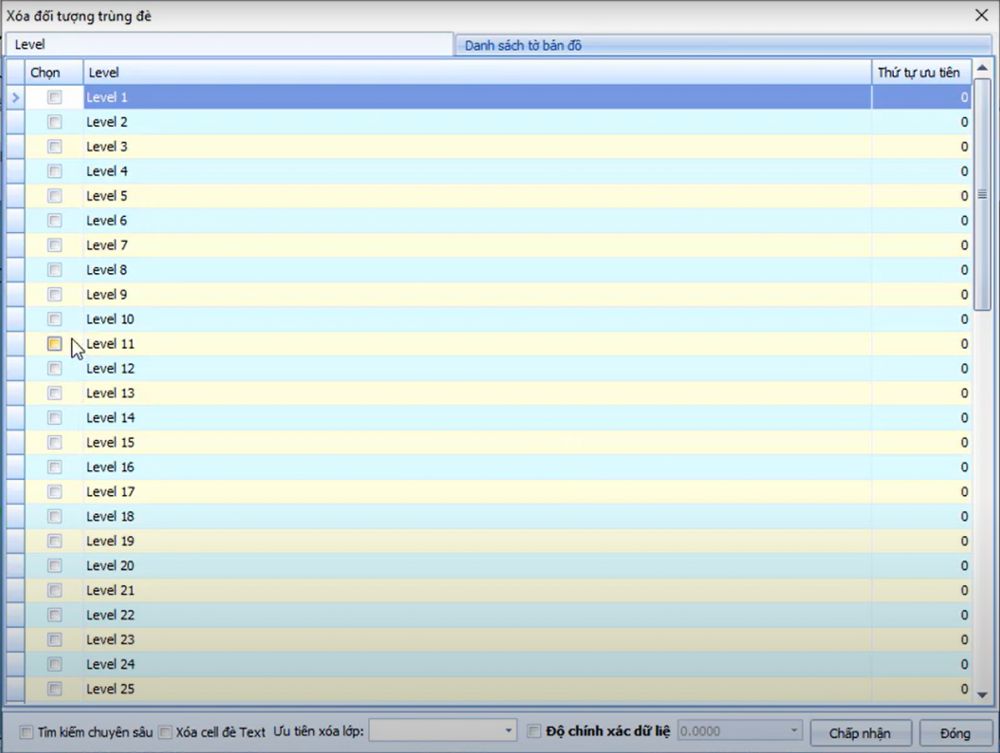The height and width of the screenshot is (753, 1000).
Task: Select the Level 18 row
Action: tap(476, 517)
